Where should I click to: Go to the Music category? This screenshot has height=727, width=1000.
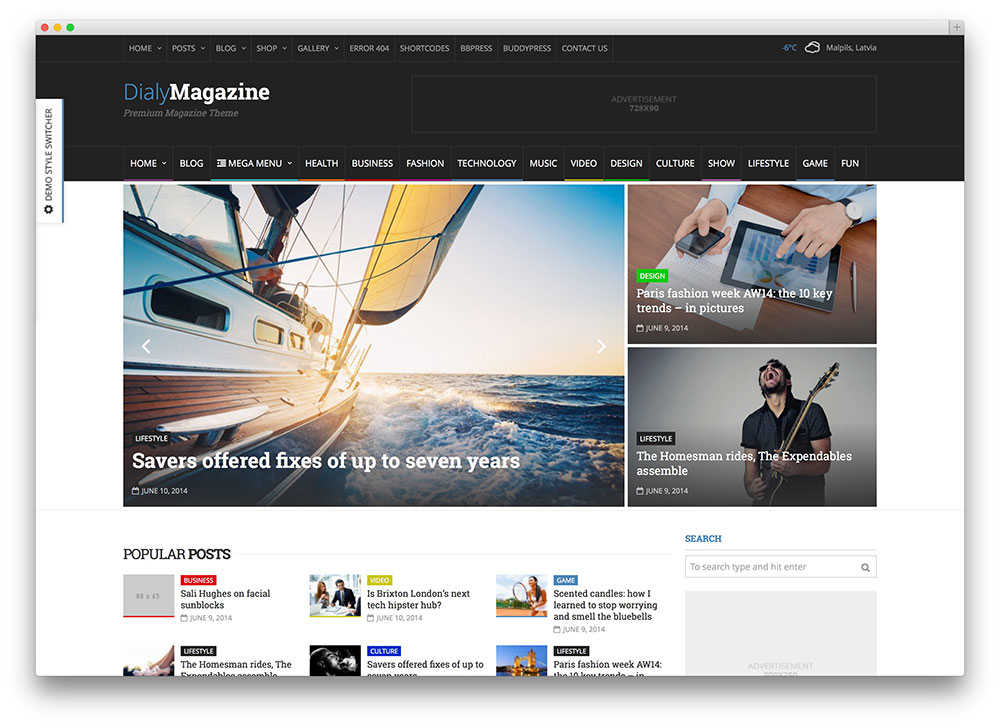(x=543, y=163)
